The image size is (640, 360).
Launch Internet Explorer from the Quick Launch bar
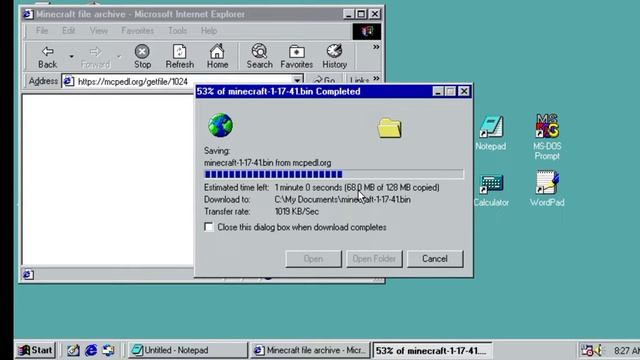click(91, 350)
